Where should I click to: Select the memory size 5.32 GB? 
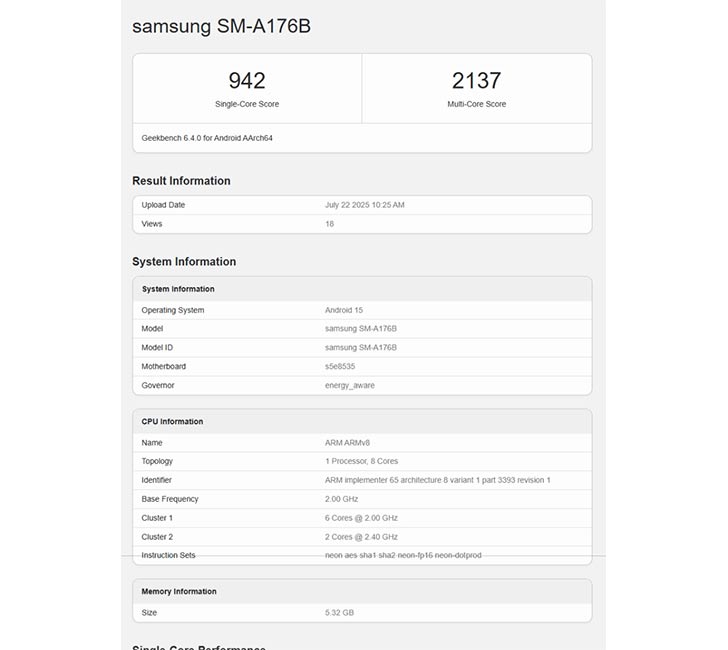(339, 613)
